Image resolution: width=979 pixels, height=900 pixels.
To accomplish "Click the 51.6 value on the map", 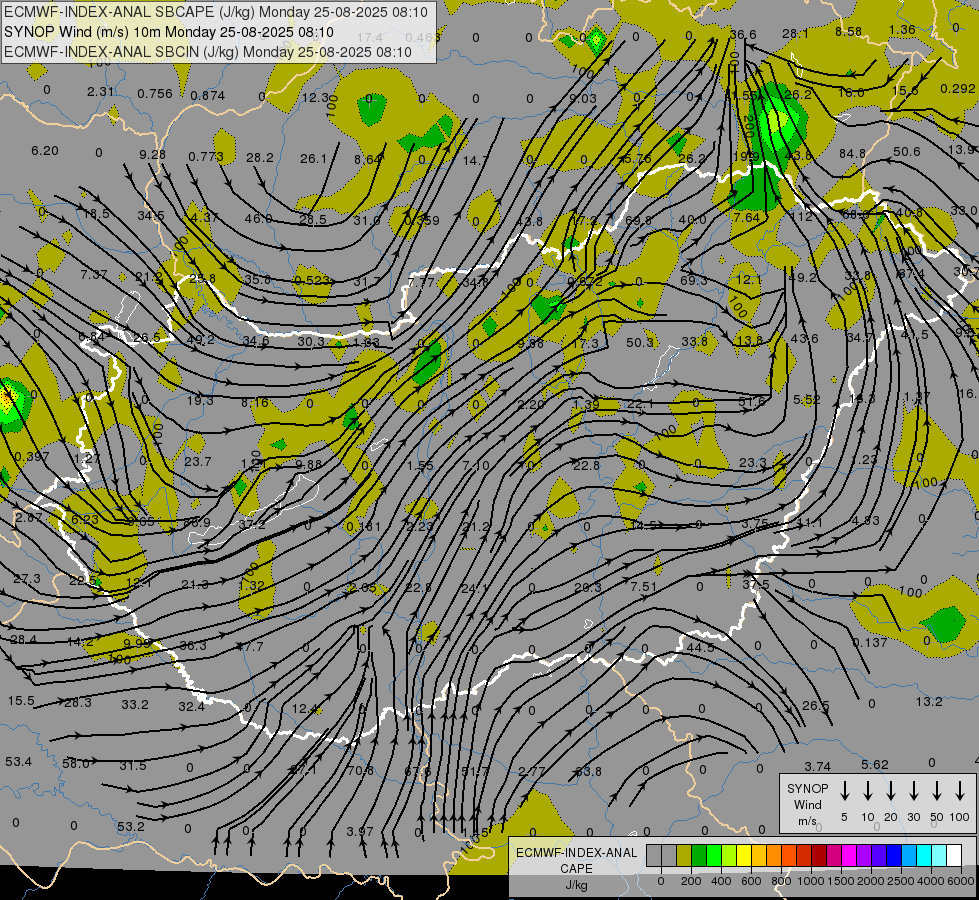I will click(752, 402).
